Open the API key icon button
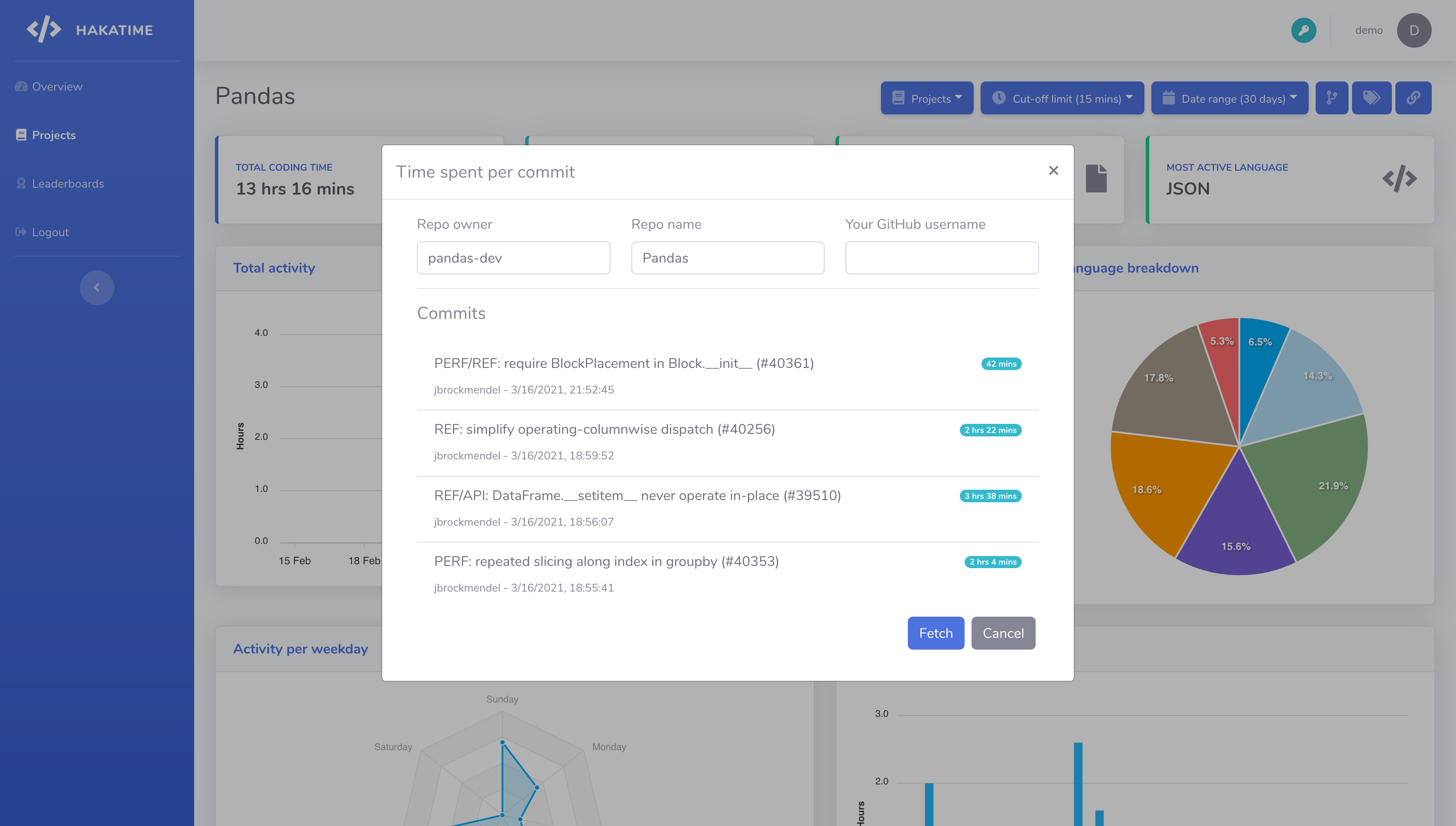Screen dimensions: 1456x826 coord(1303,30)
